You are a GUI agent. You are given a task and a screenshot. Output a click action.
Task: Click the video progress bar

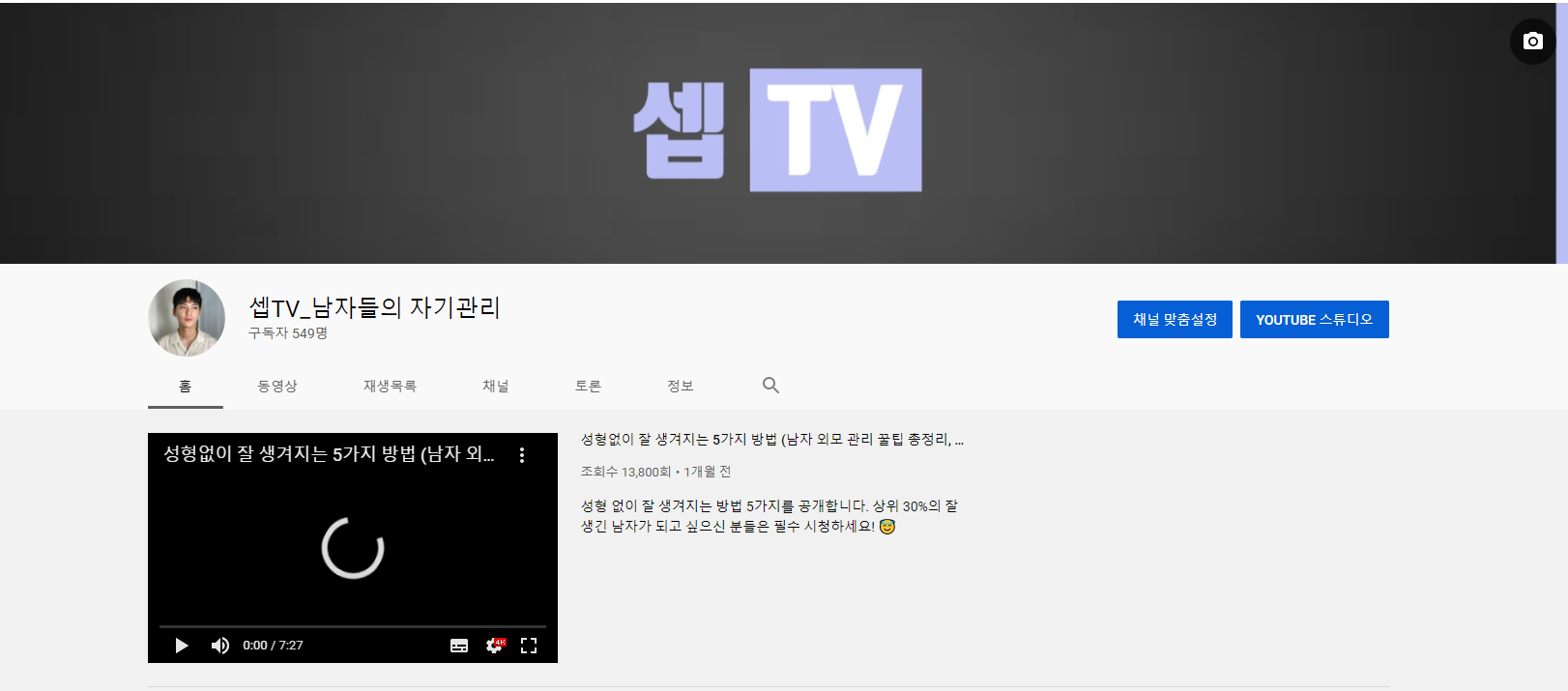click(353, 626)
